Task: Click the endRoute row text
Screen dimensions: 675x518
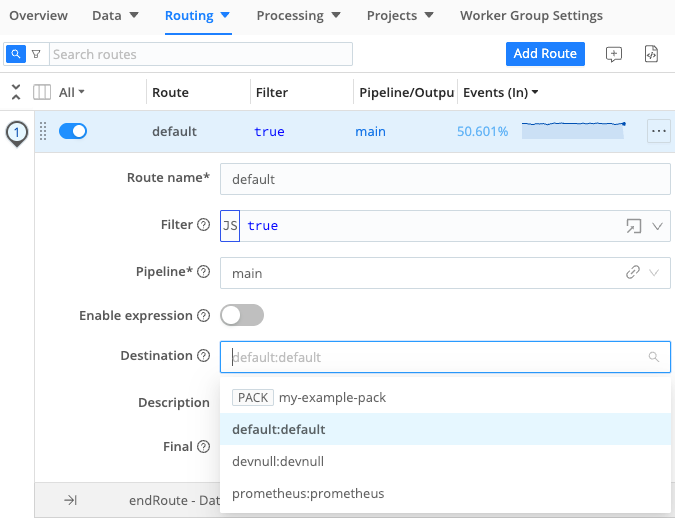Action: 174,500
